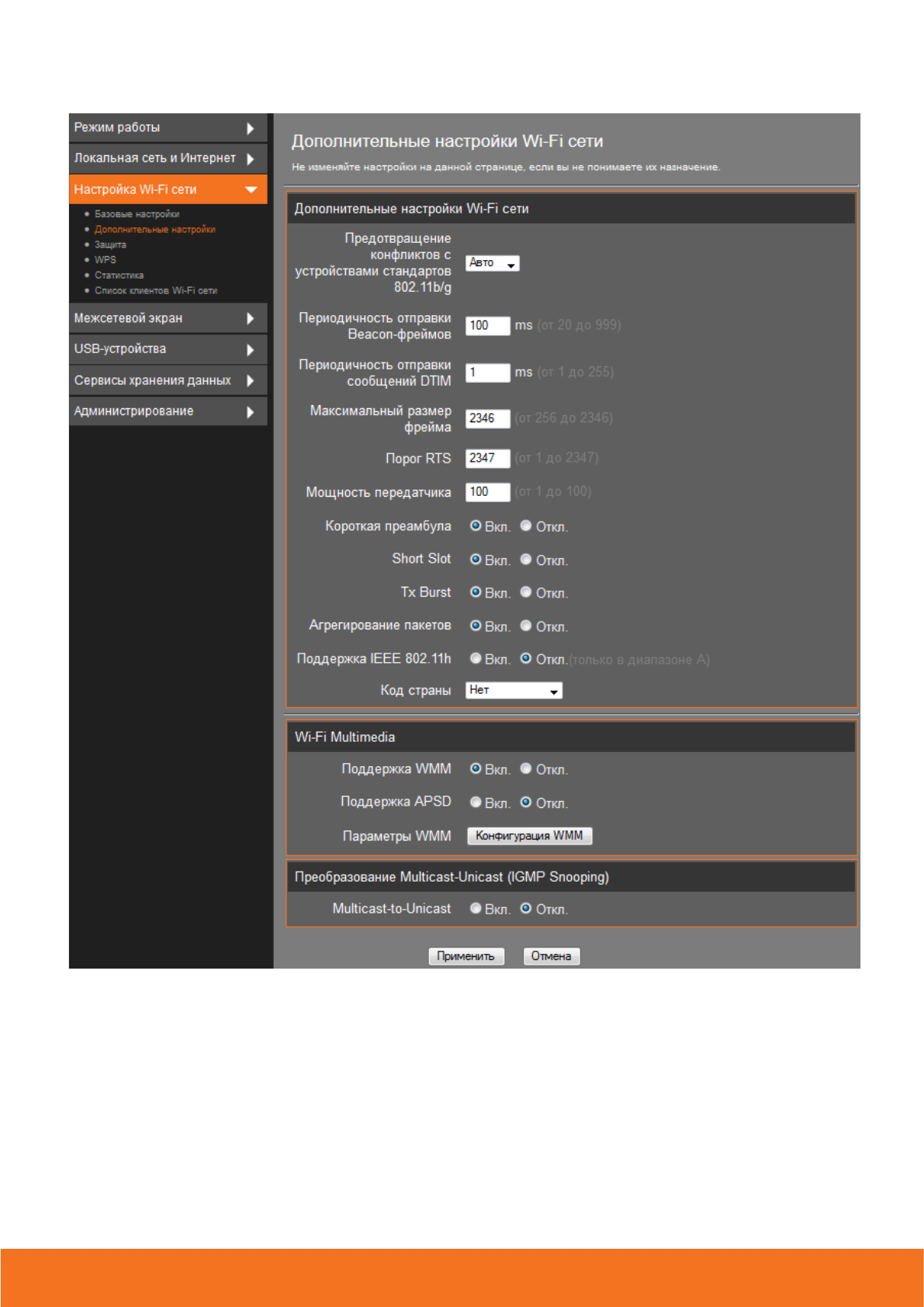Expand Локальная сеть и Интернет section
924x1307 pixels.
click(x=250, y=159)
